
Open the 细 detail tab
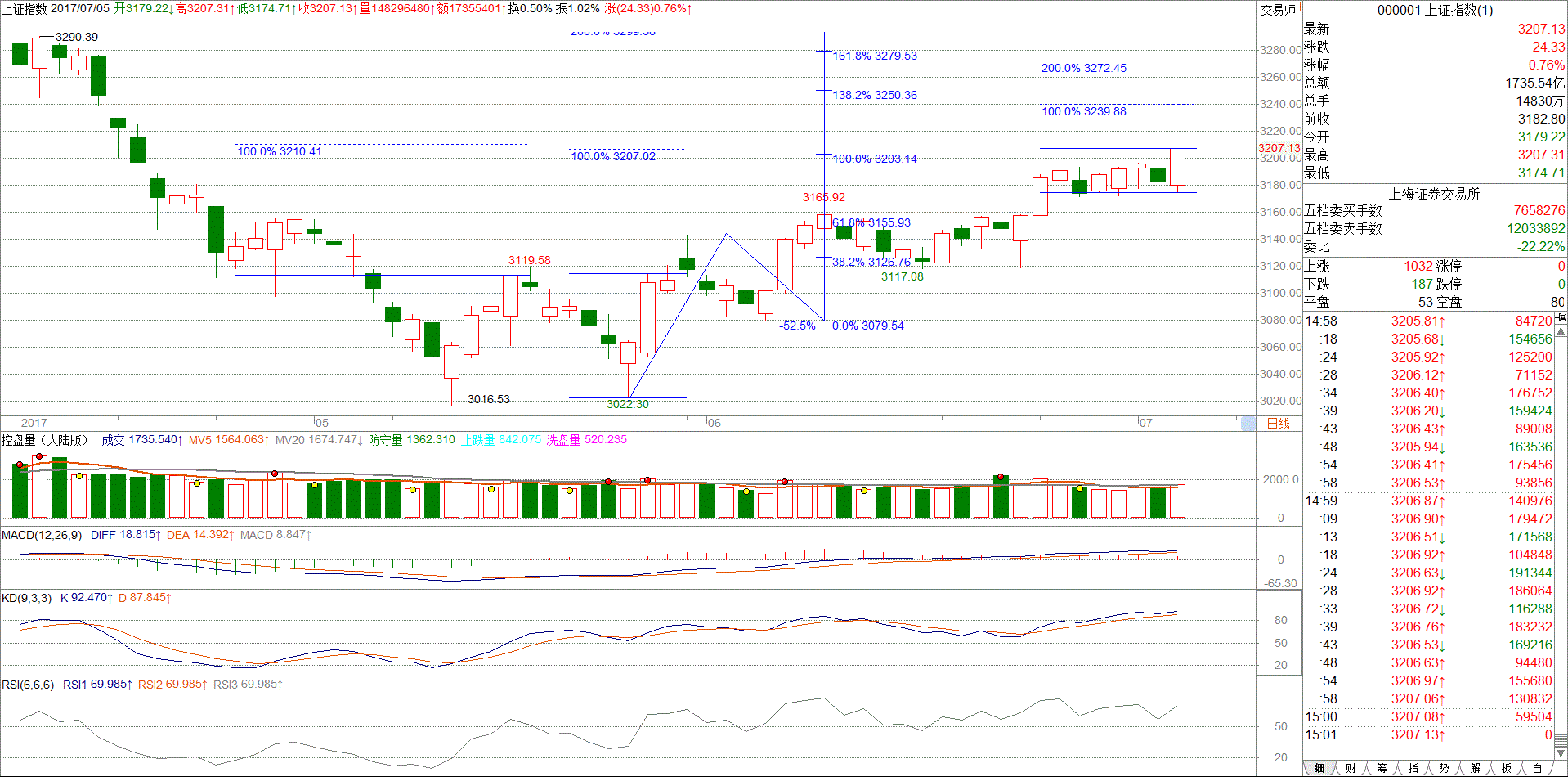1319,768
